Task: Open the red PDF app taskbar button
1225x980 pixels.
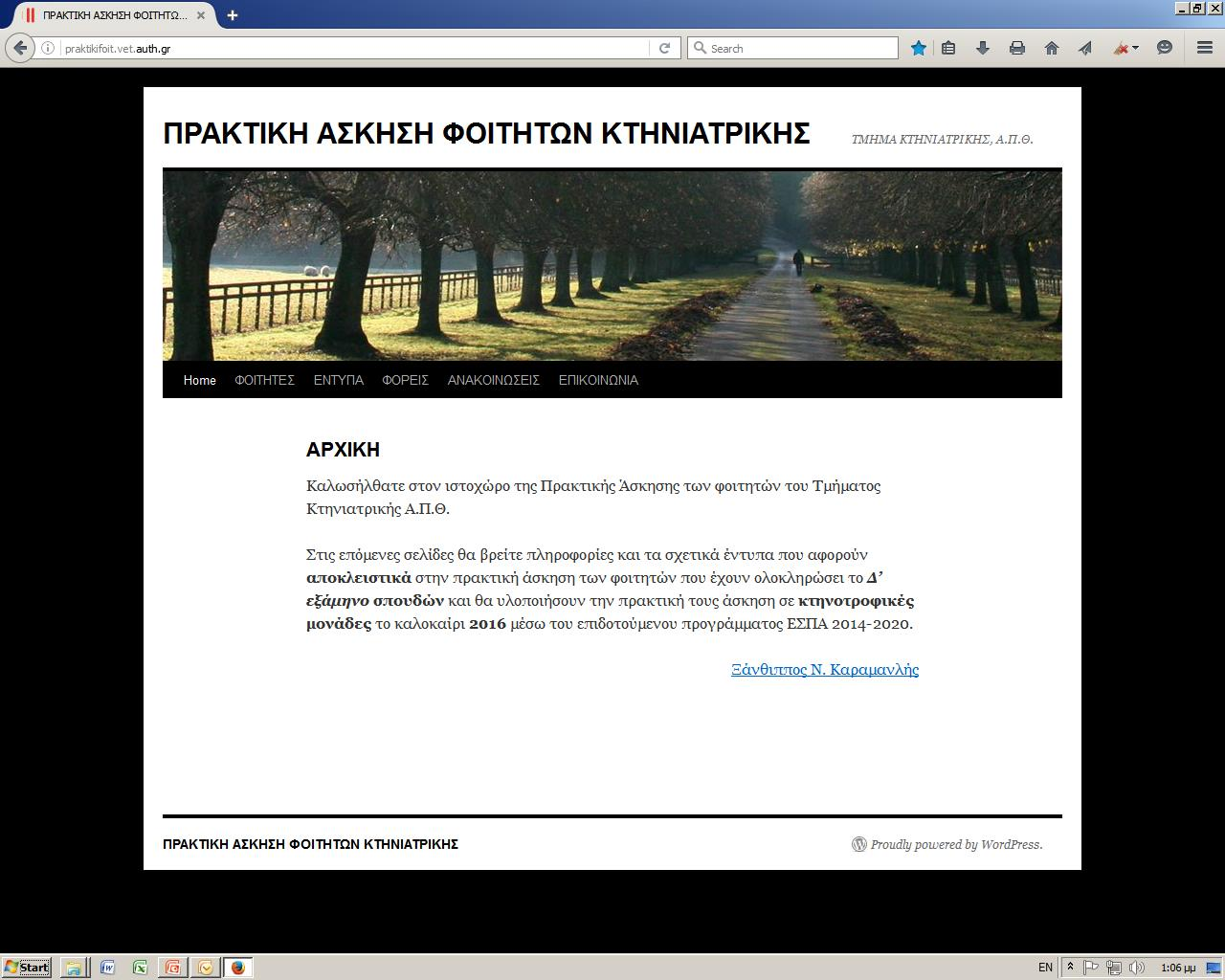Action: pos(173,967)
